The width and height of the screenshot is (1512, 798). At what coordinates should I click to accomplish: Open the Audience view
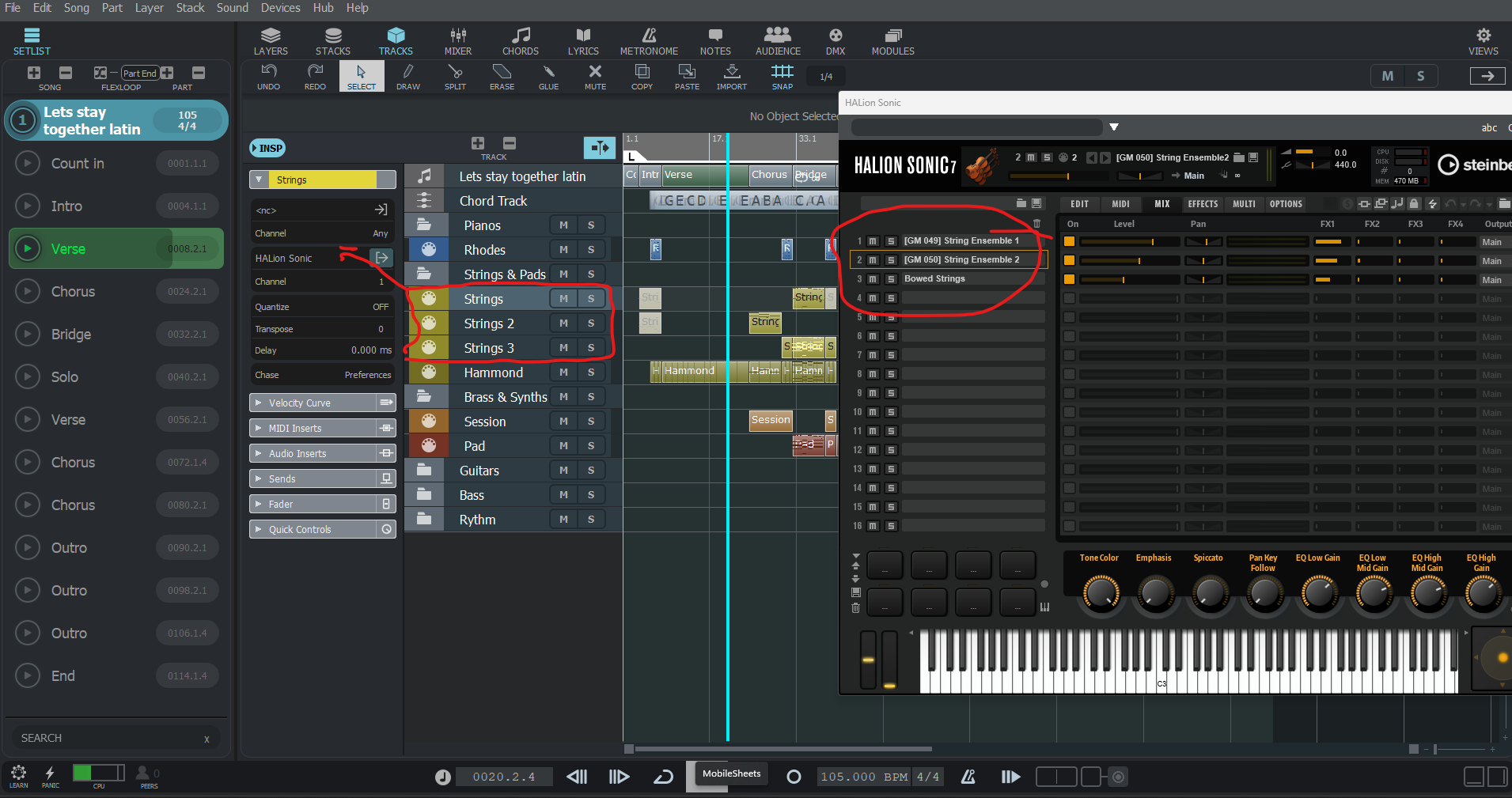coord(778,41)
